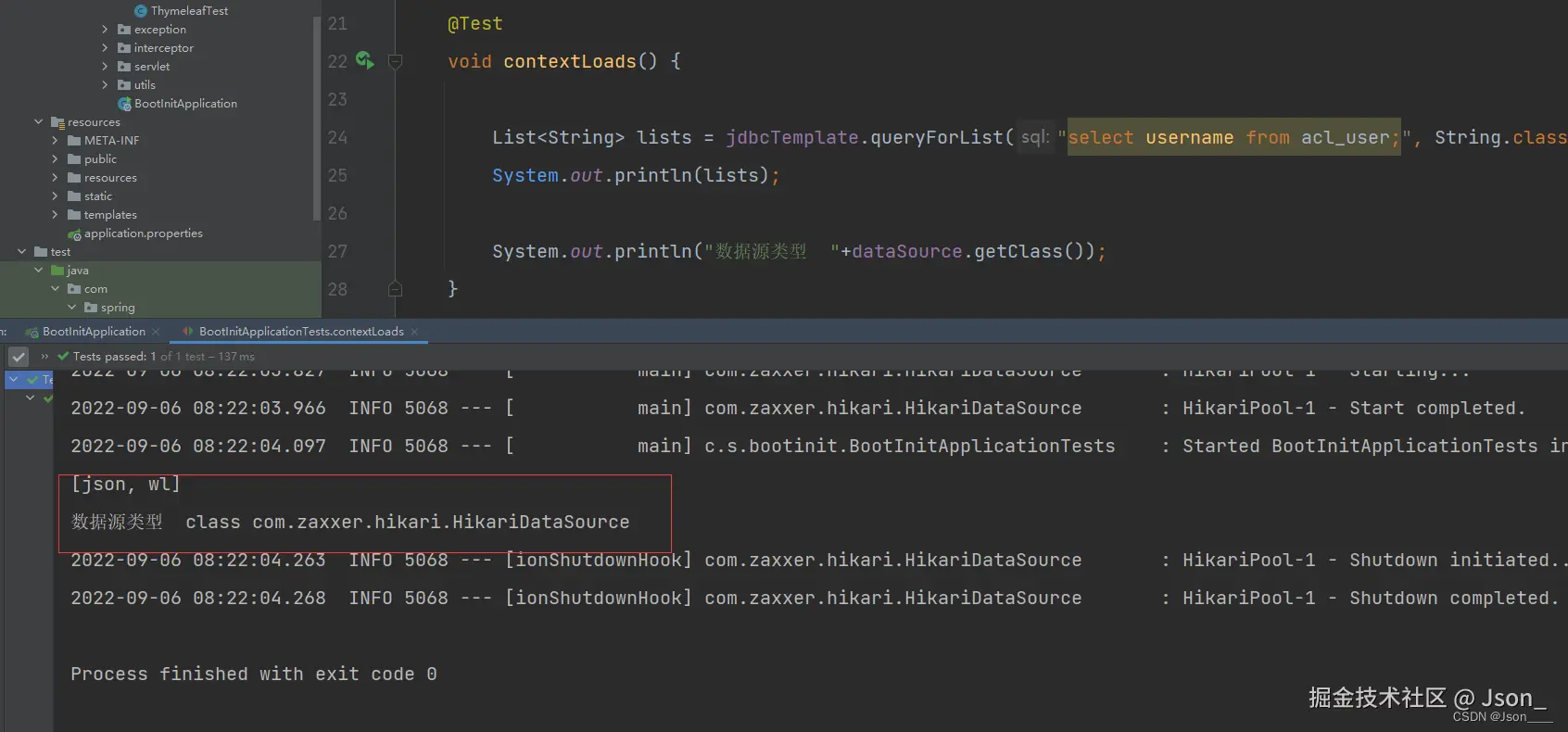
Task: Click line number 24 in the gutter
Action: pos(337,137)
